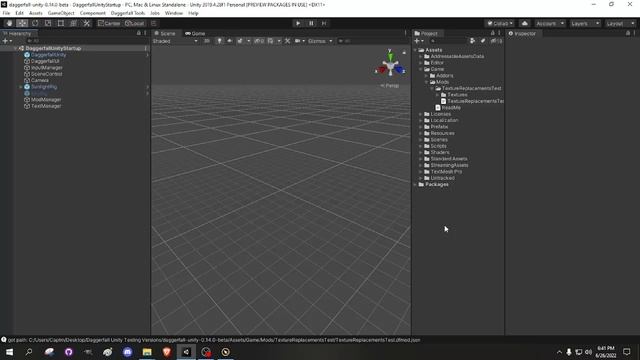The height and width of the screenshot is (360, 640).
Task: Toggle scene audio speaker icon
Action: 229,41
